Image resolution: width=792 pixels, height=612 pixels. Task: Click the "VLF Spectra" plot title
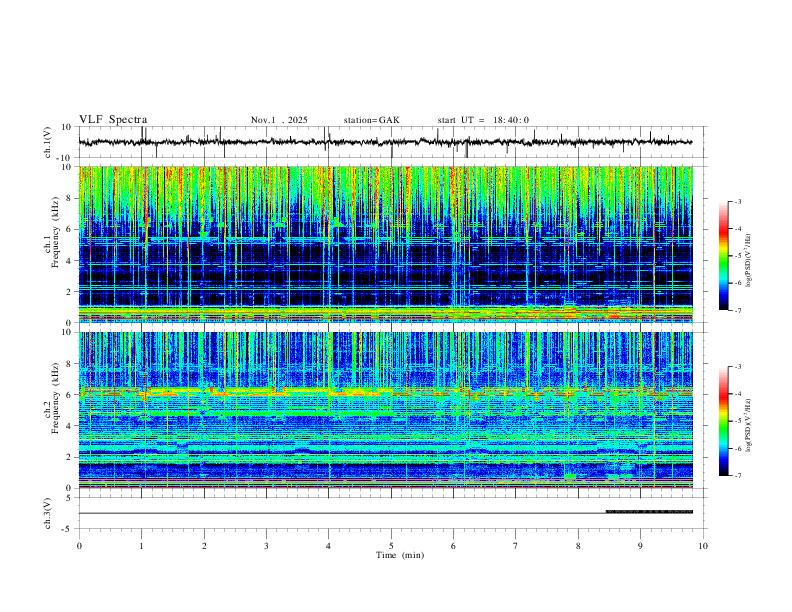113,120
